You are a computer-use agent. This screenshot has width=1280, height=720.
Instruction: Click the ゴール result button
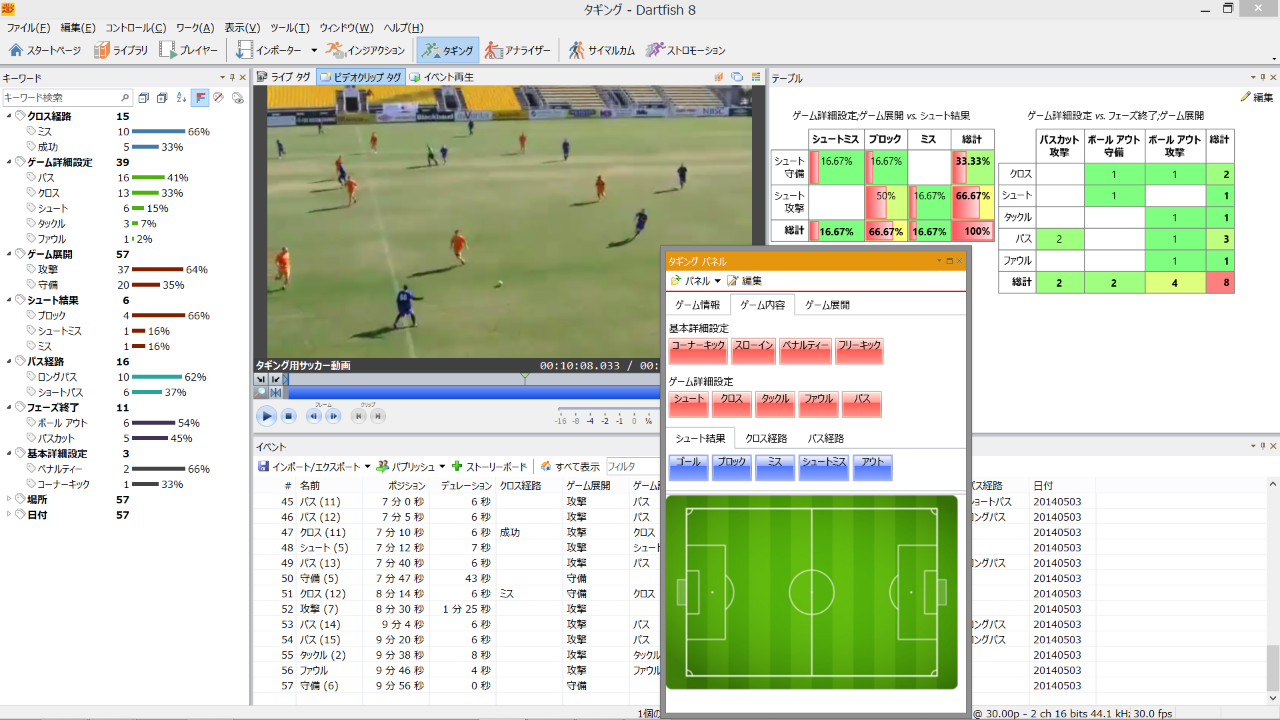point(689,467)
